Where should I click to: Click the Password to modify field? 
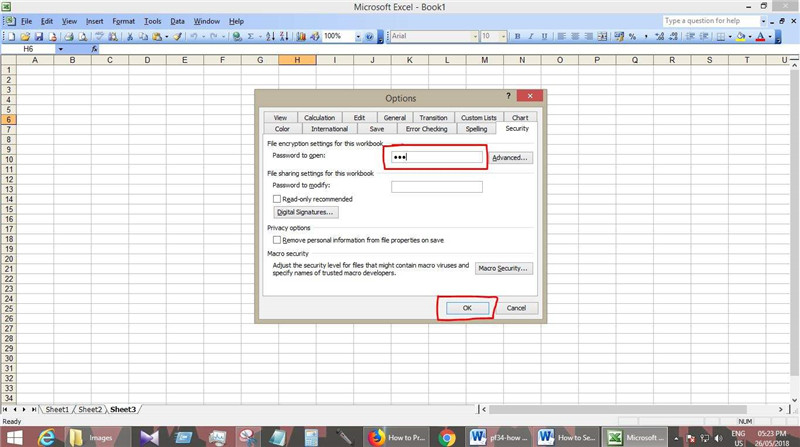pos(437,187)
